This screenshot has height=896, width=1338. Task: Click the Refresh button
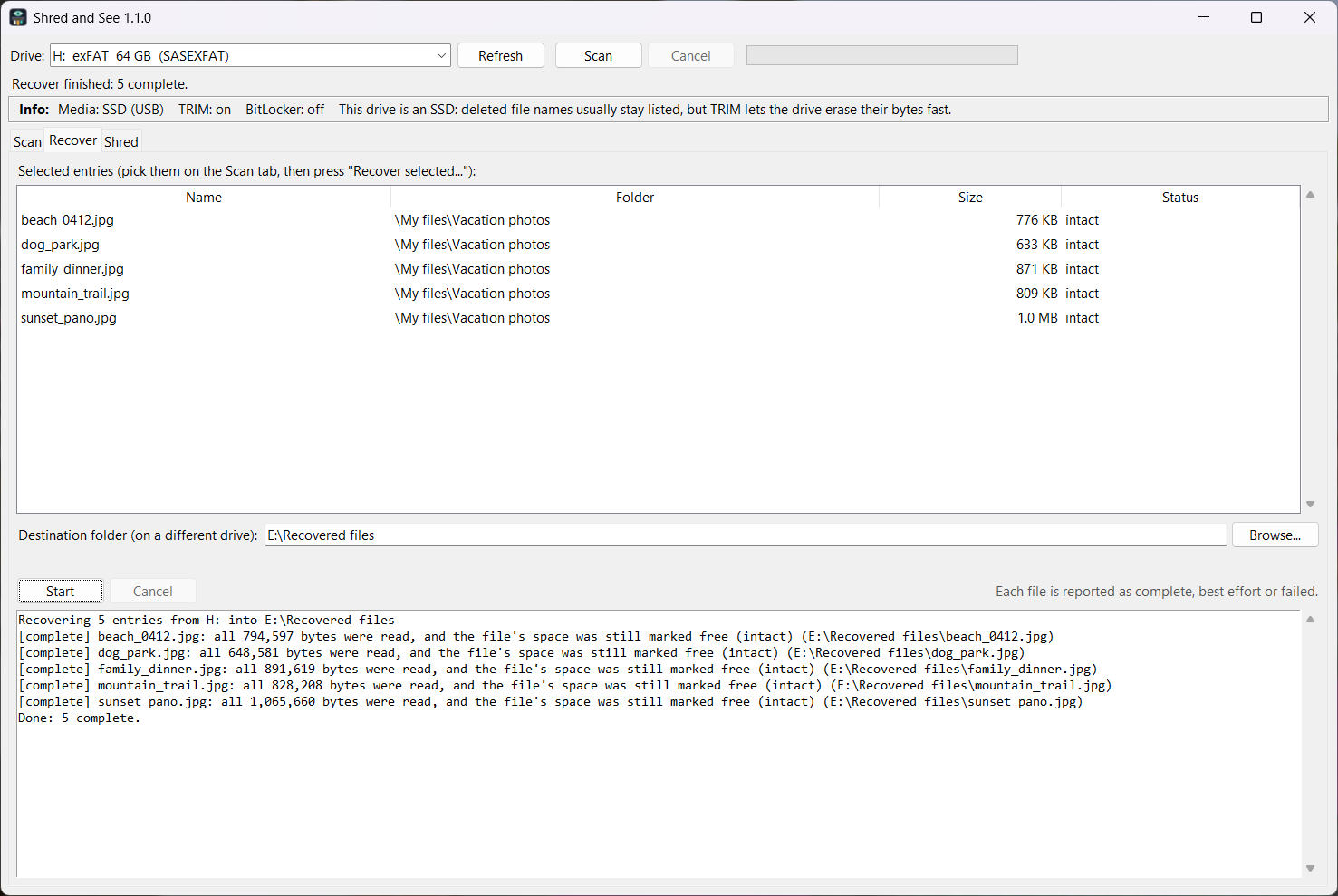[x=501, y=55]
